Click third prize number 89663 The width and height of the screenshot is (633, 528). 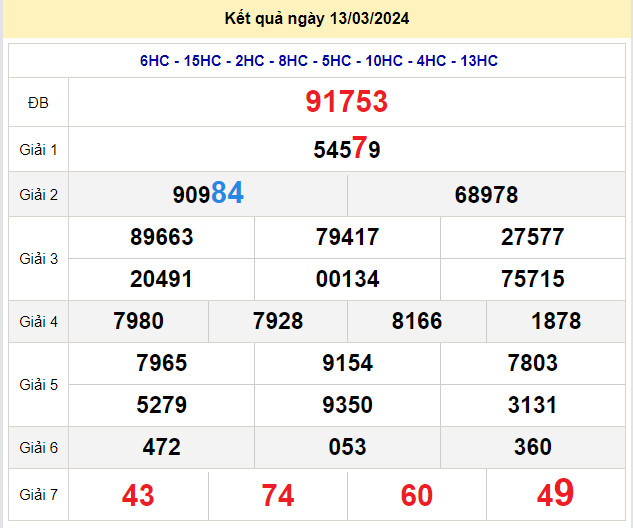tap(161, 237)
